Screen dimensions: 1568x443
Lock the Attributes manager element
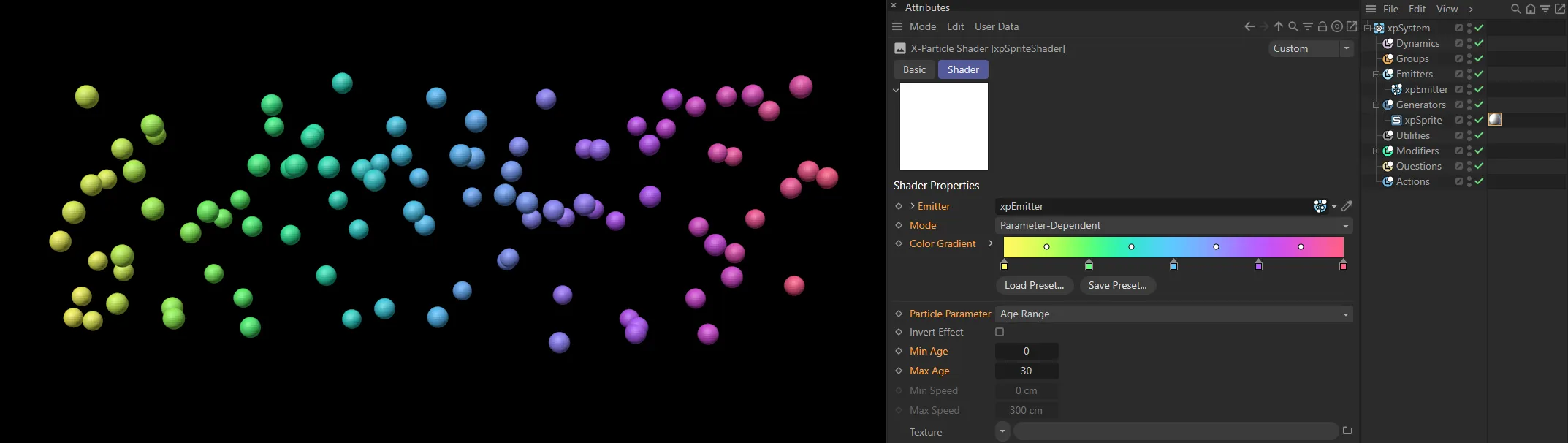(x=1322, y=26)
